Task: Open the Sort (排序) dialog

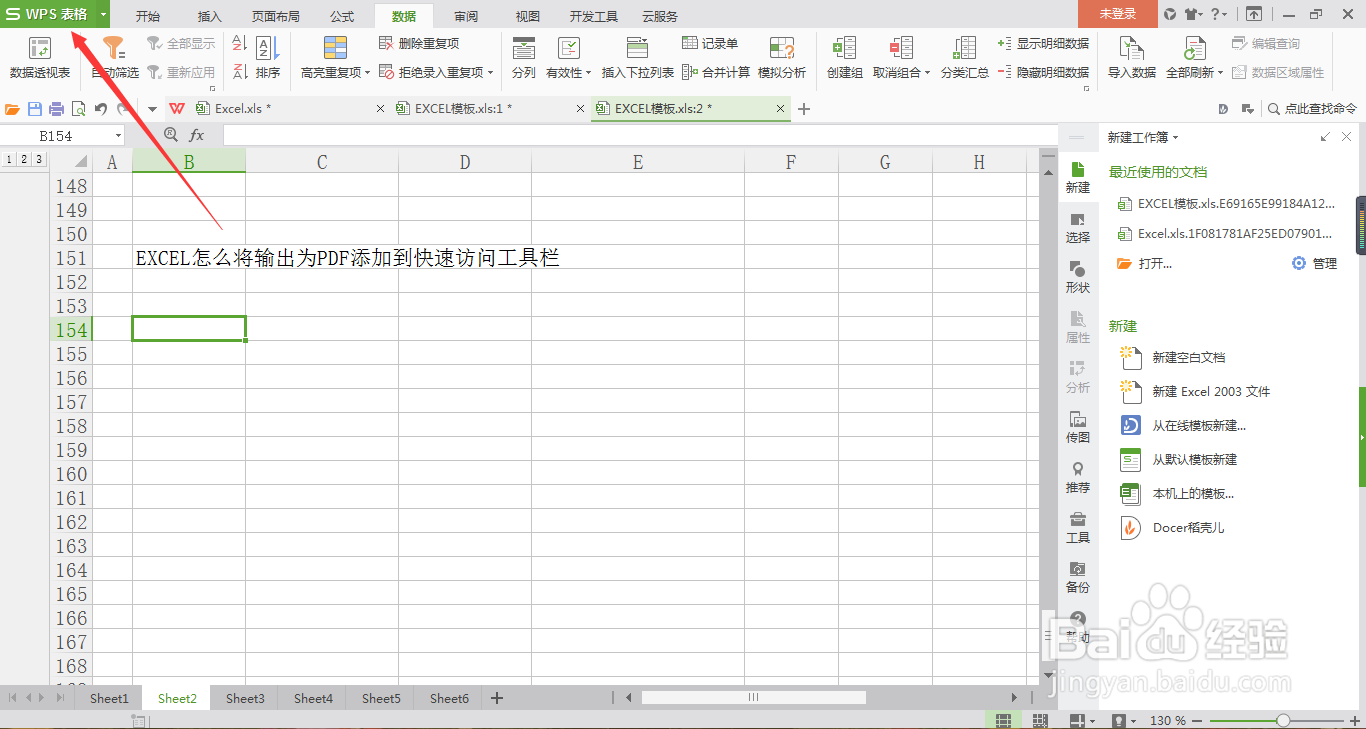Action: click(267, 58)
